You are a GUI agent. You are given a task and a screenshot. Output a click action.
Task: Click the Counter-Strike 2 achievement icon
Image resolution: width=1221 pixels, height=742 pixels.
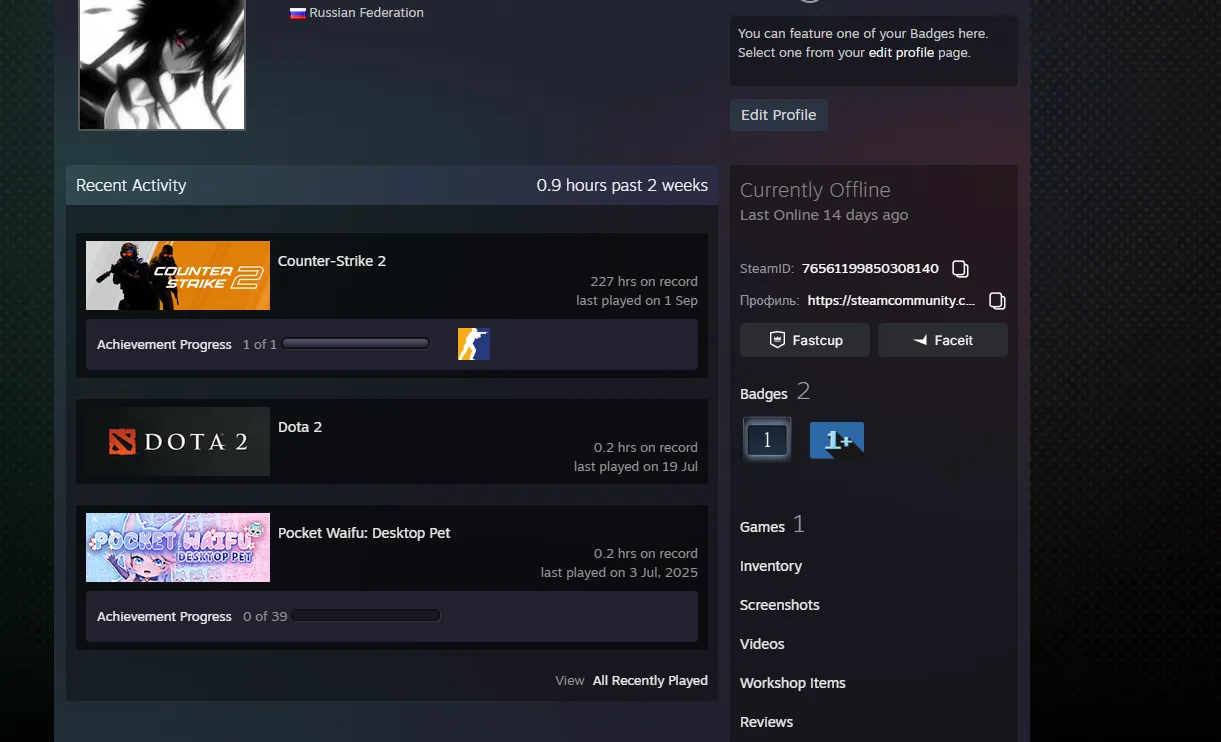(474, 344)
